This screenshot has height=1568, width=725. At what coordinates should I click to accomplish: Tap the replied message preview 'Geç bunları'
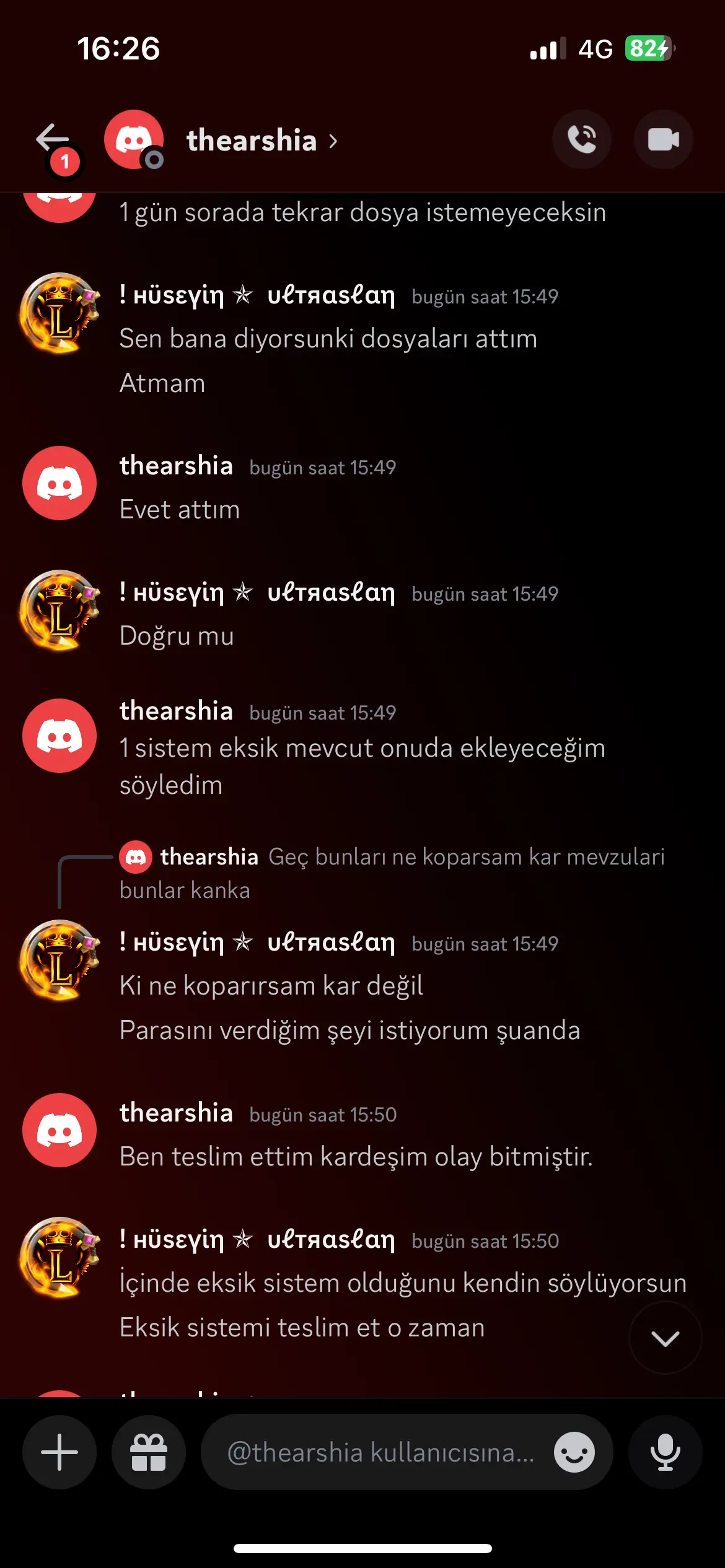click(x=392, y=873)
